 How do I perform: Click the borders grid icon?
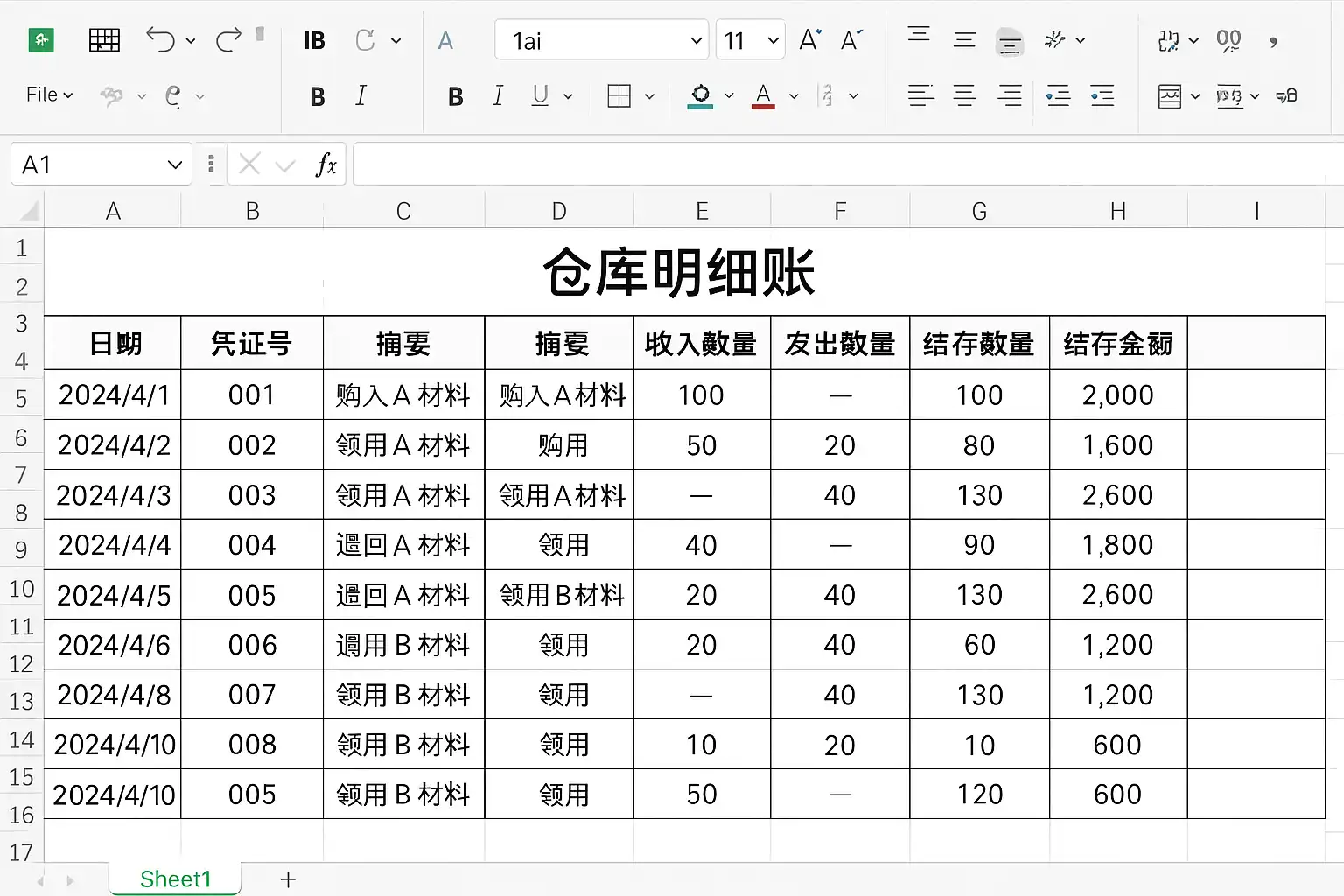pyautogui.click(x=619, y=95)
